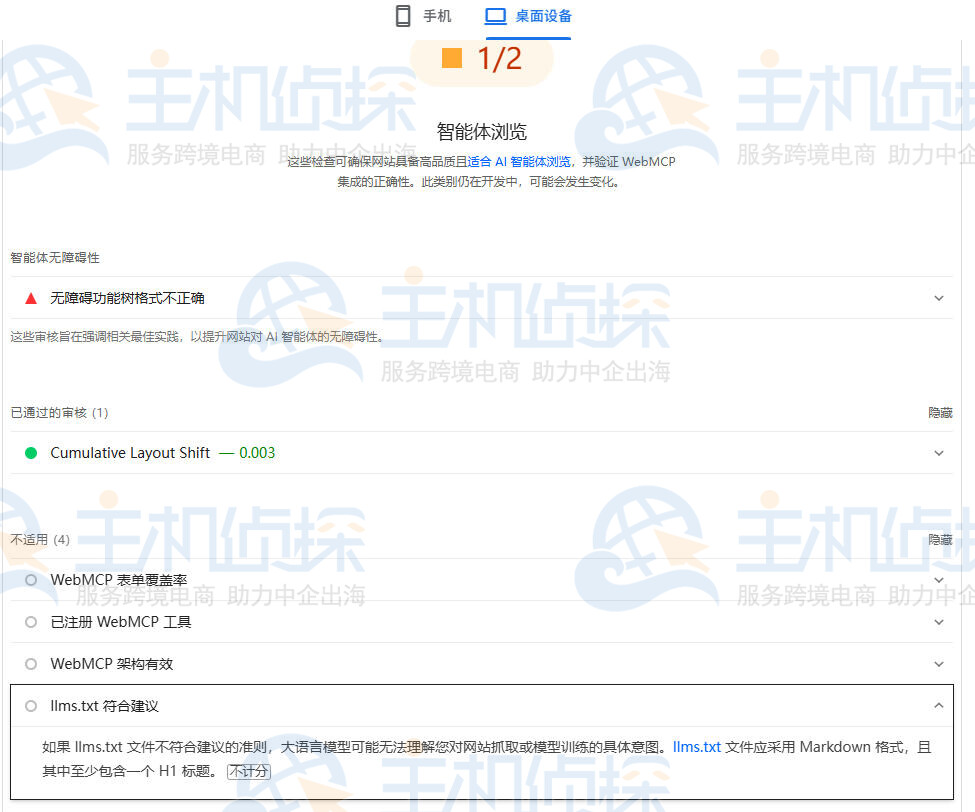975x812 pixels.
Task: Expand the WebMCP 架构有效 audit
Action: pos(939,664)
